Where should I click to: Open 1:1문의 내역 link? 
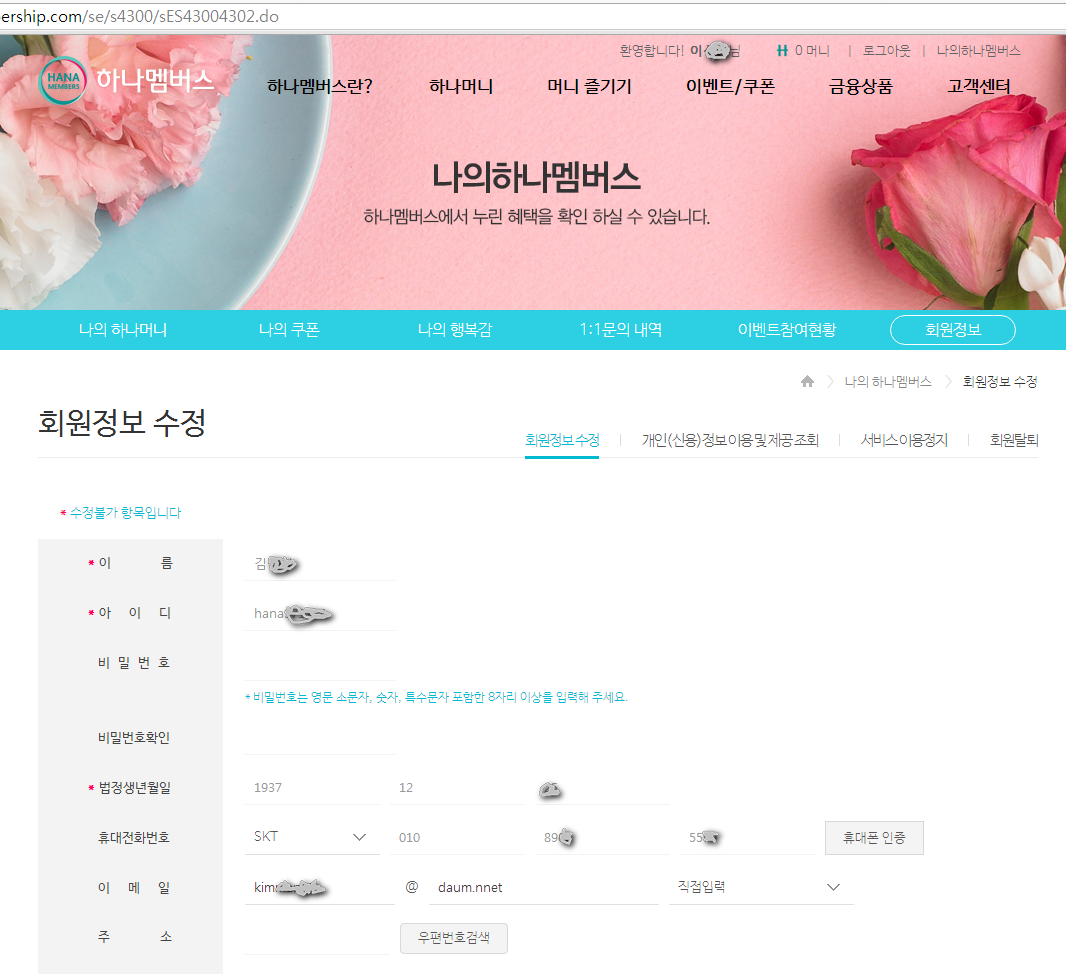pos(620,330)
